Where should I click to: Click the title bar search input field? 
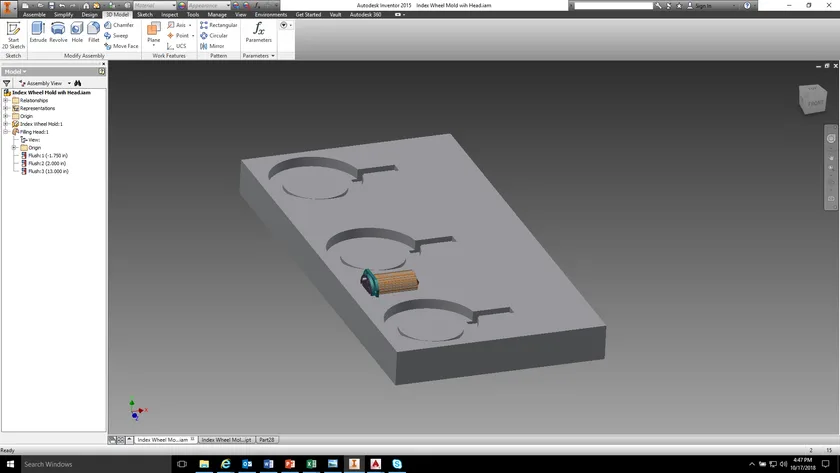pos(614,5)
